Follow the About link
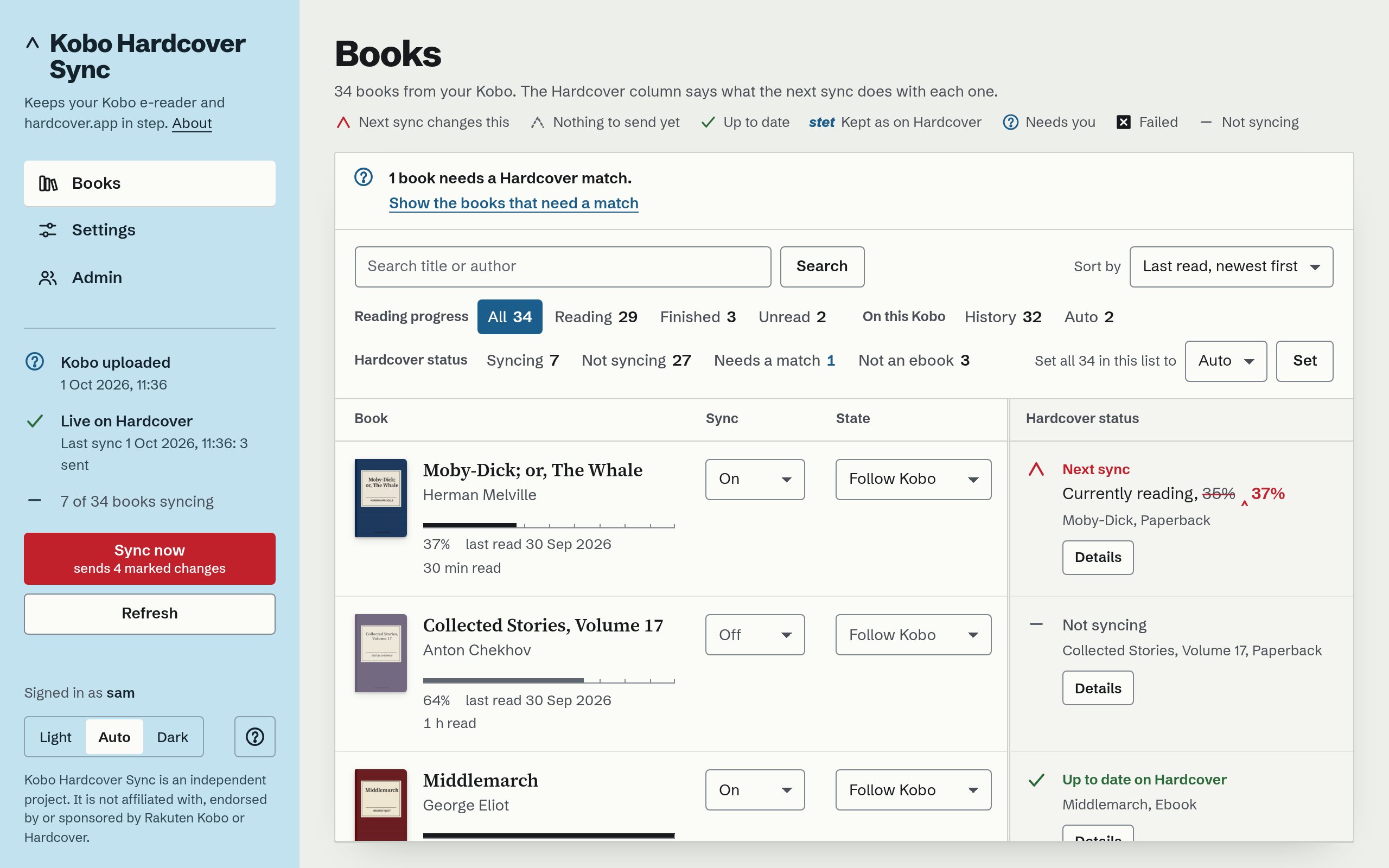 [x=192, y=124]
